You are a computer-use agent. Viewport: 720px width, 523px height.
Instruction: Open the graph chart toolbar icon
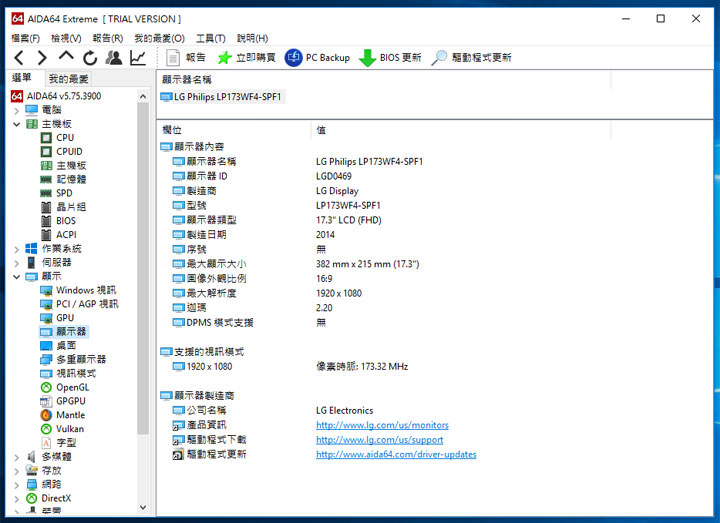click(x=138, y=58)
